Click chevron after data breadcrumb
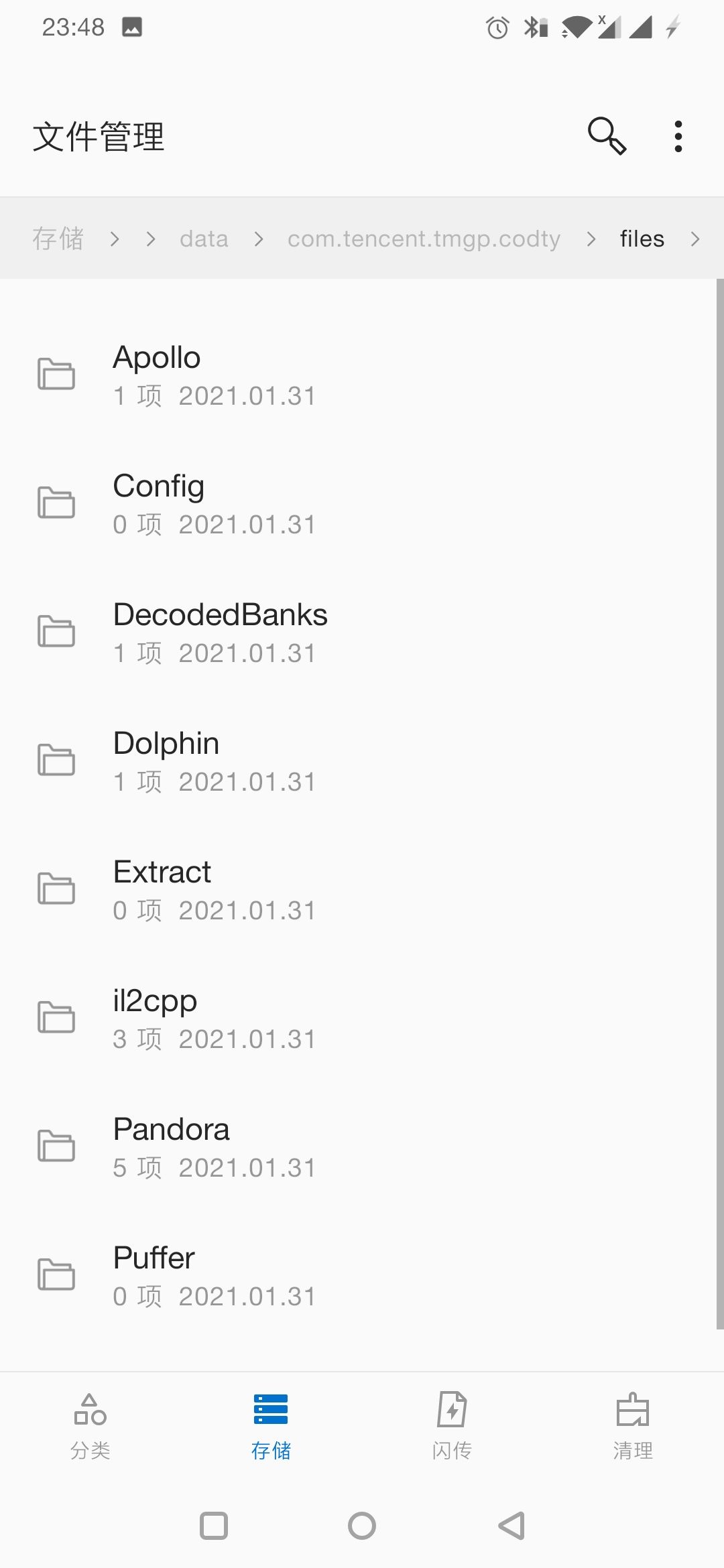This screenshot has width=724, height=1568. [259, 239]
